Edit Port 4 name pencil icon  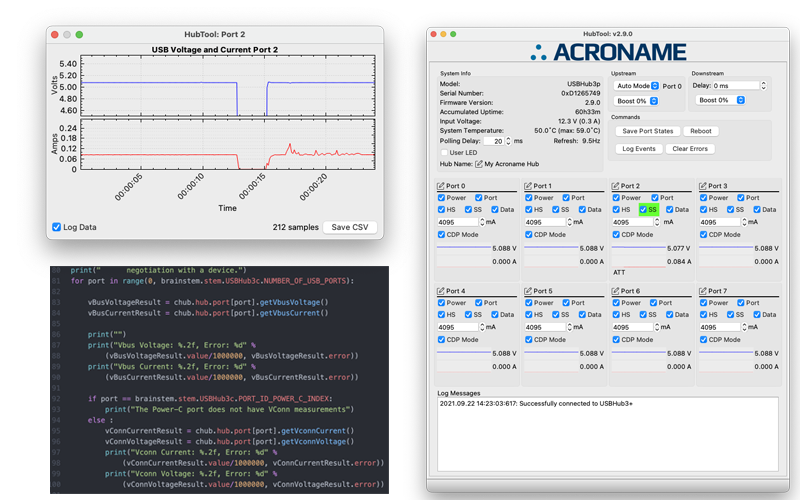[441, 291]
